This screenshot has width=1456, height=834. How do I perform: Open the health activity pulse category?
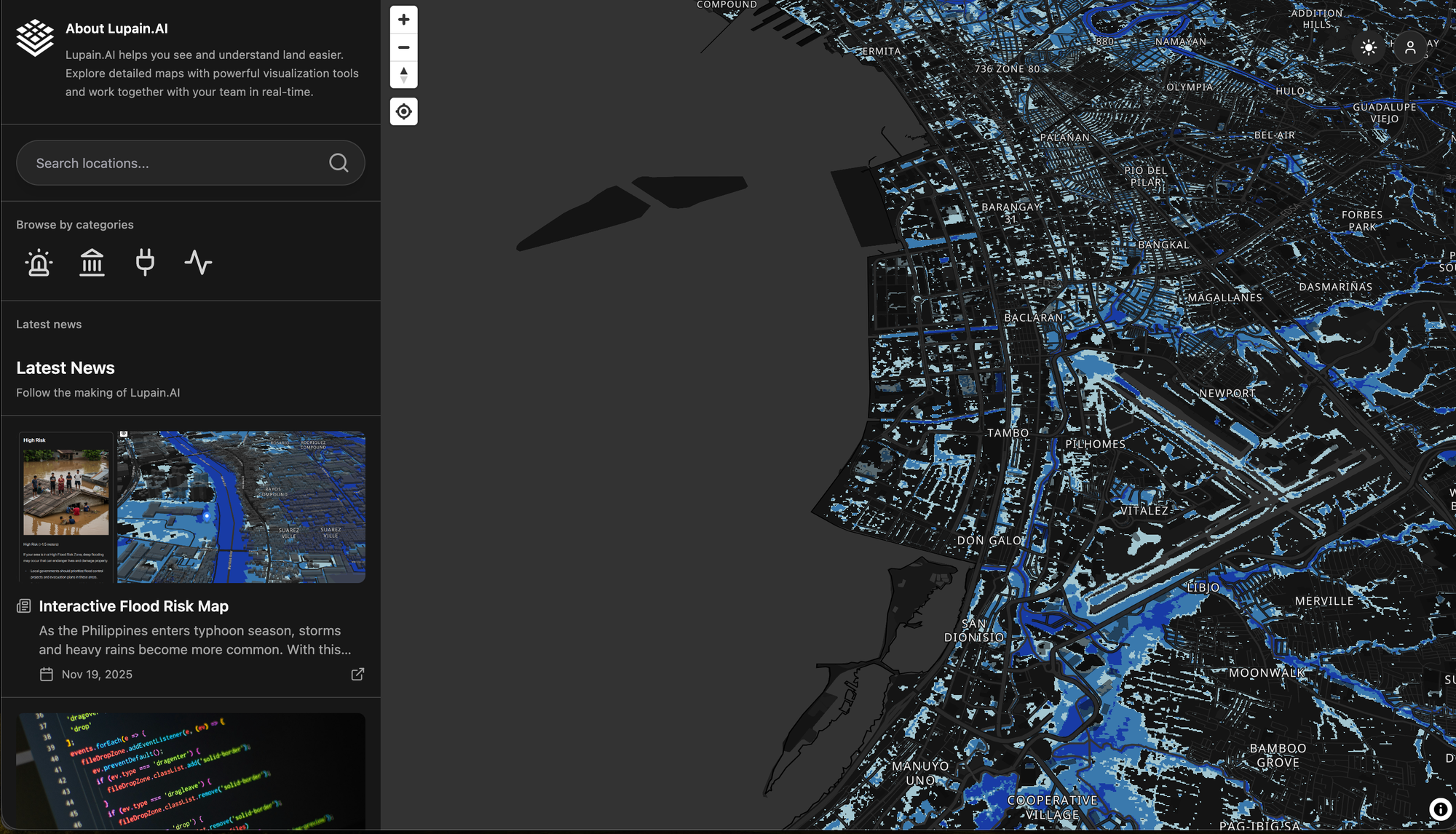198,262
